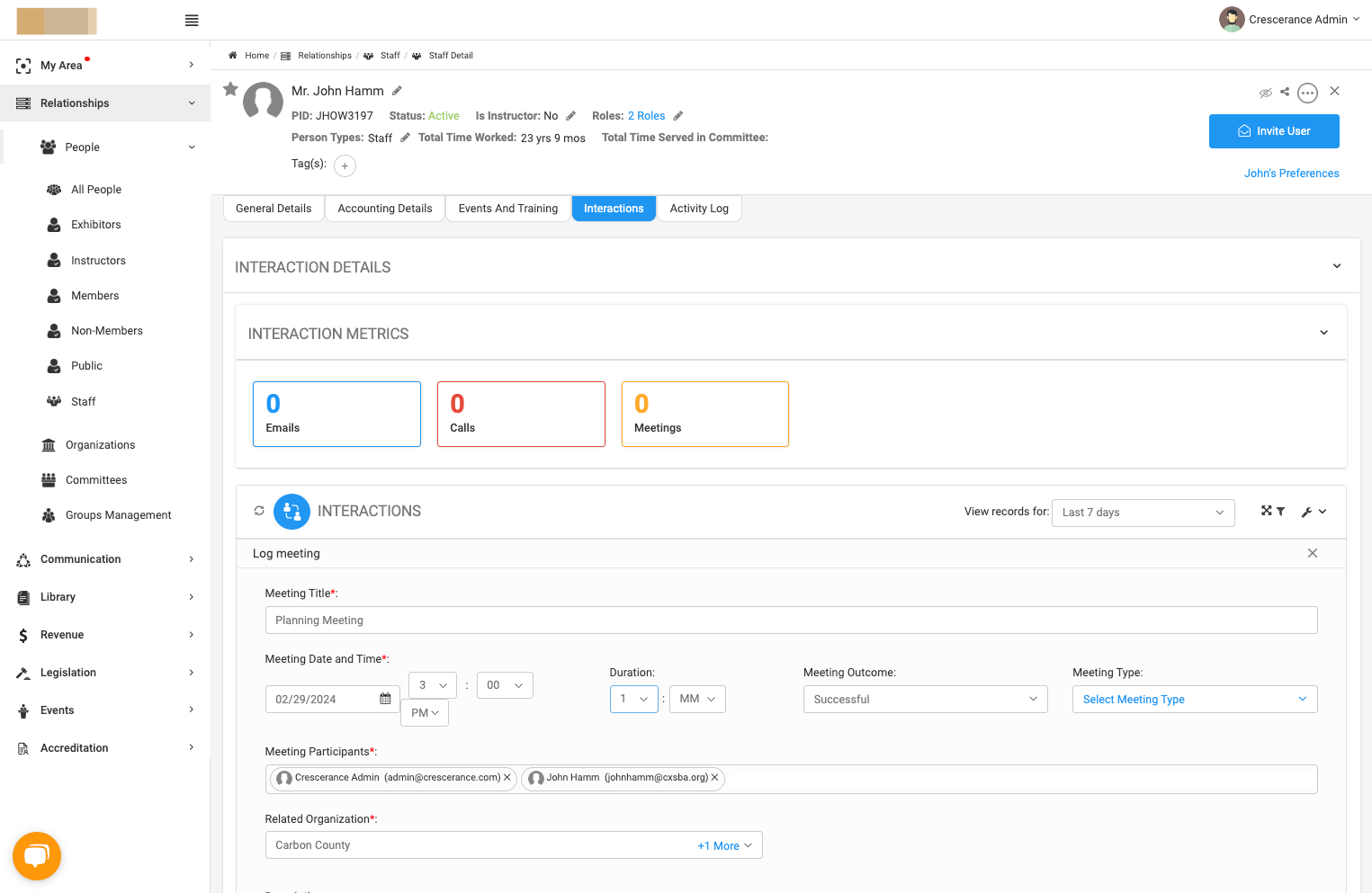Collapse the Interaction Details section
The height and width of the screenshot is (893, 1372).
click(x=1337, y=266)
